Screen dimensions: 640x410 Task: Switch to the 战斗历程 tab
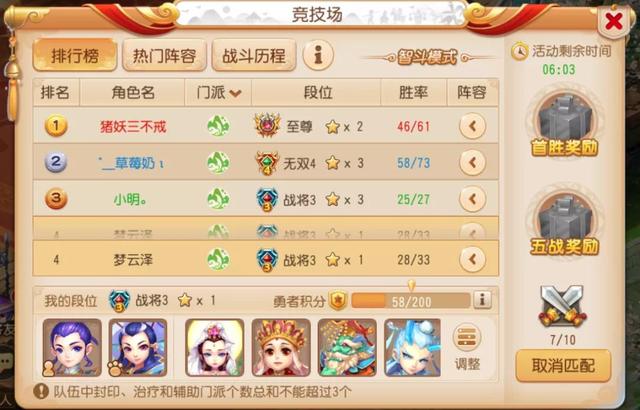point(254,55)
